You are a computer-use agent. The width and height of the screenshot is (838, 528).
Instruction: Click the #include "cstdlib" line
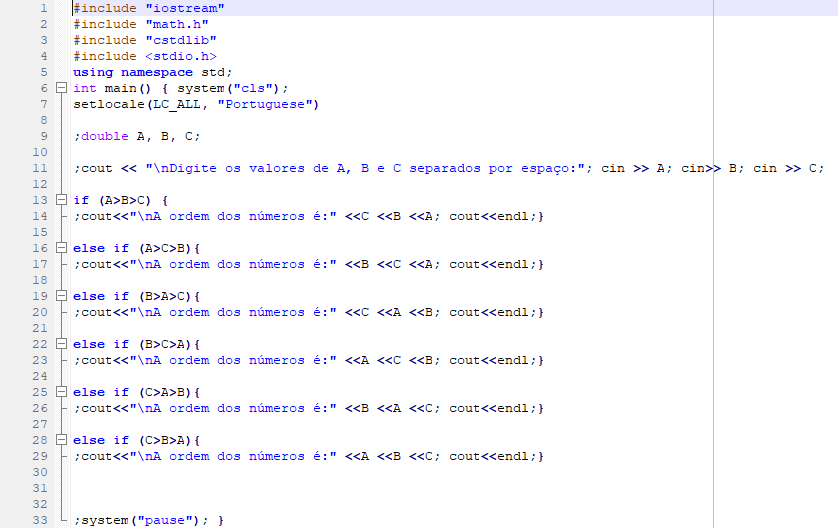[145, 40]
